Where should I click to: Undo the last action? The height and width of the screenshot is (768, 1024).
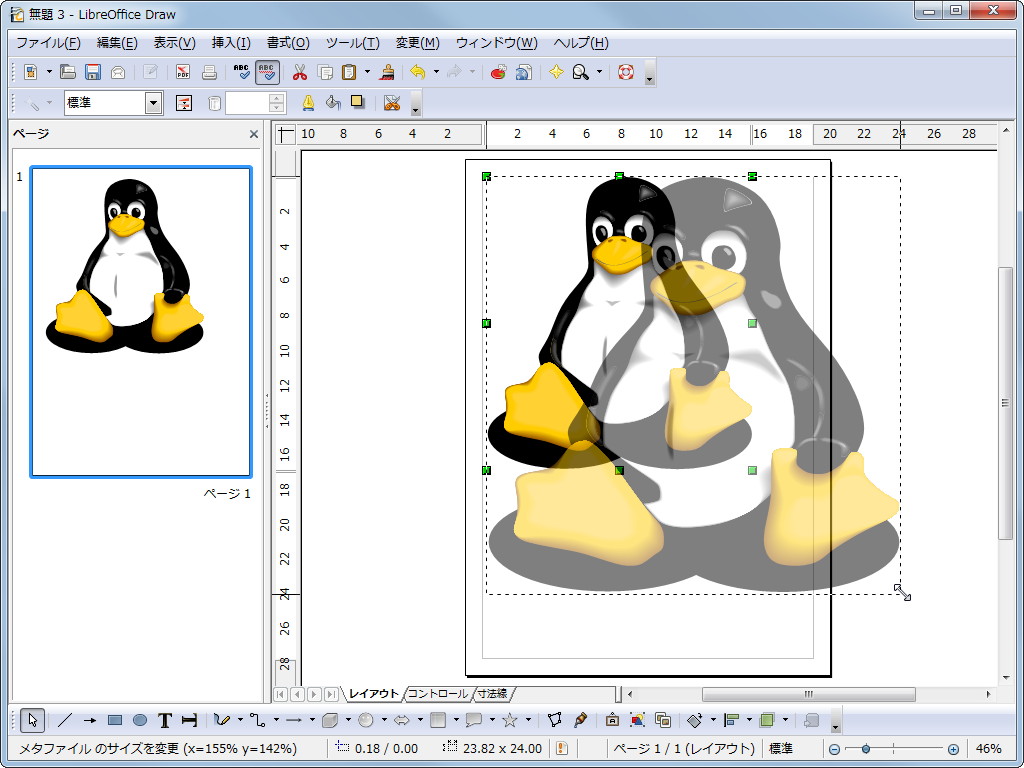pos(418,72)
